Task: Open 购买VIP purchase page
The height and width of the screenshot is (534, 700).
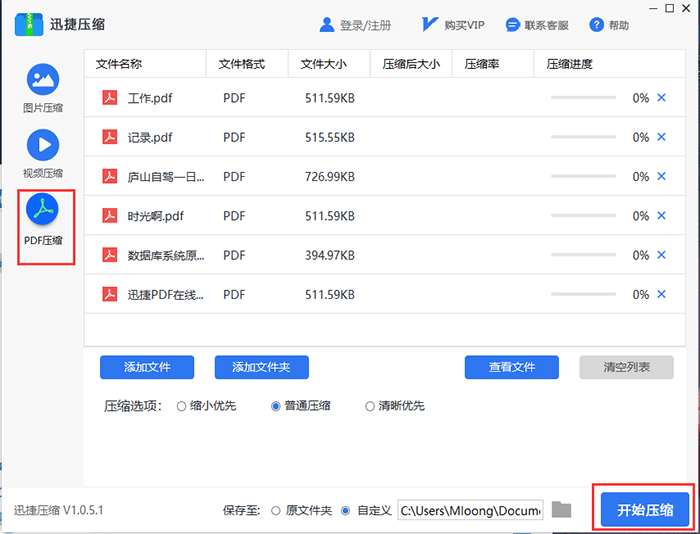Action: (453, 25)
